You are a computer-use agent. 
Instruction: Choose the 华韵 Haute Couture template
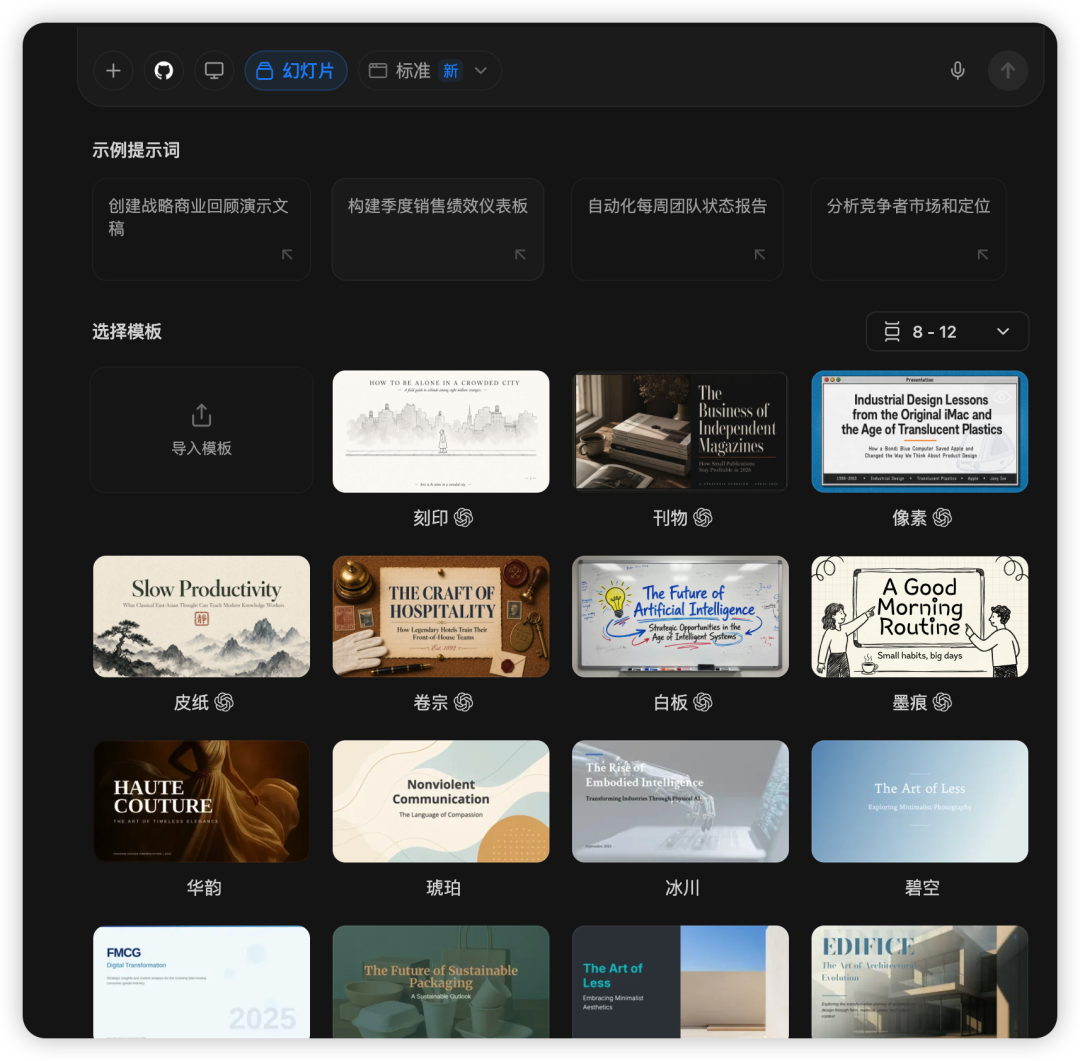[x=201, y=801]
